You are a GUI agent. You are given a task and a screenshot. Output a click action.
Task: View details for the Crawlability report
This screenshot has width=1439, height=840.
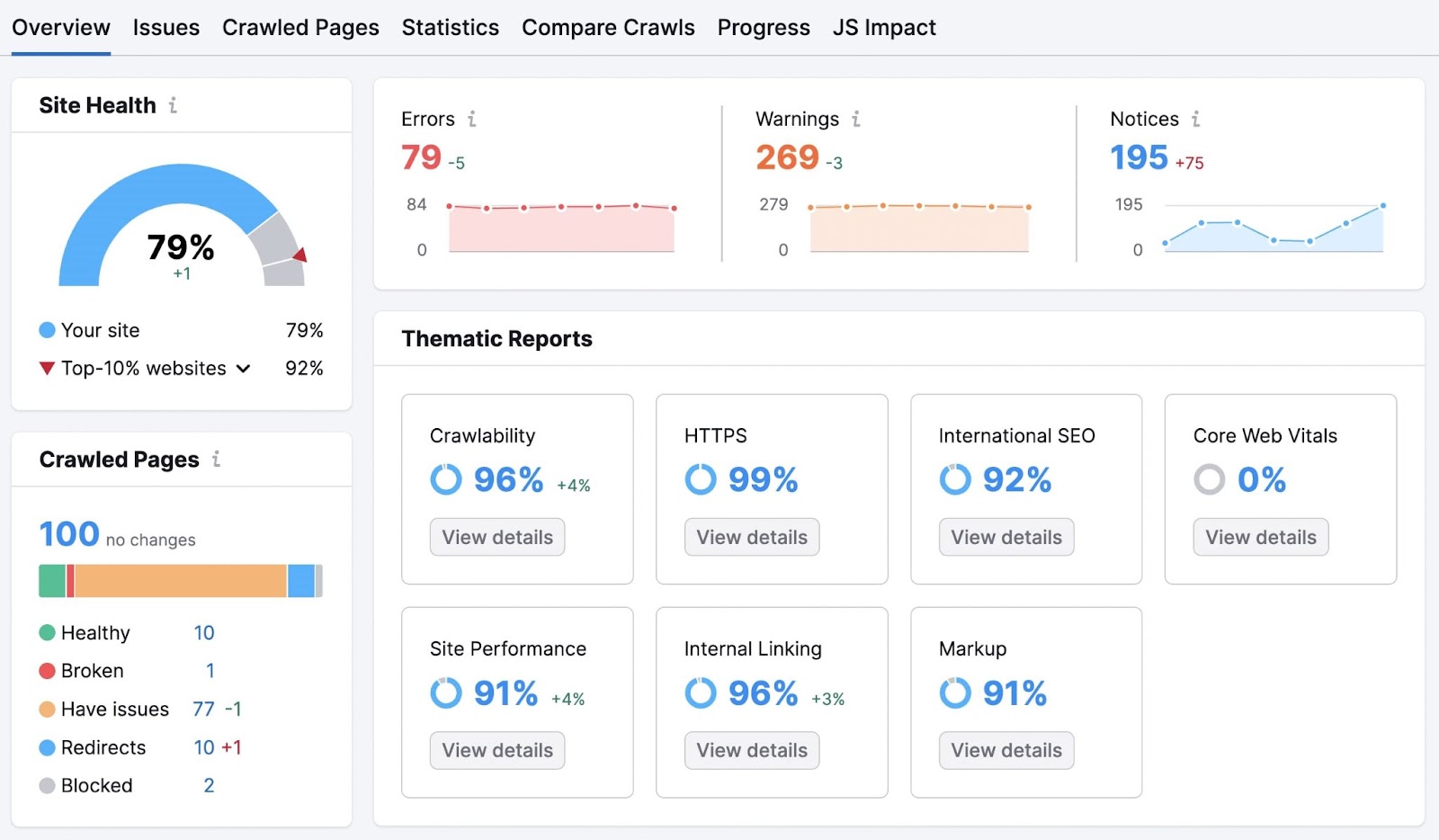(496, 537)
